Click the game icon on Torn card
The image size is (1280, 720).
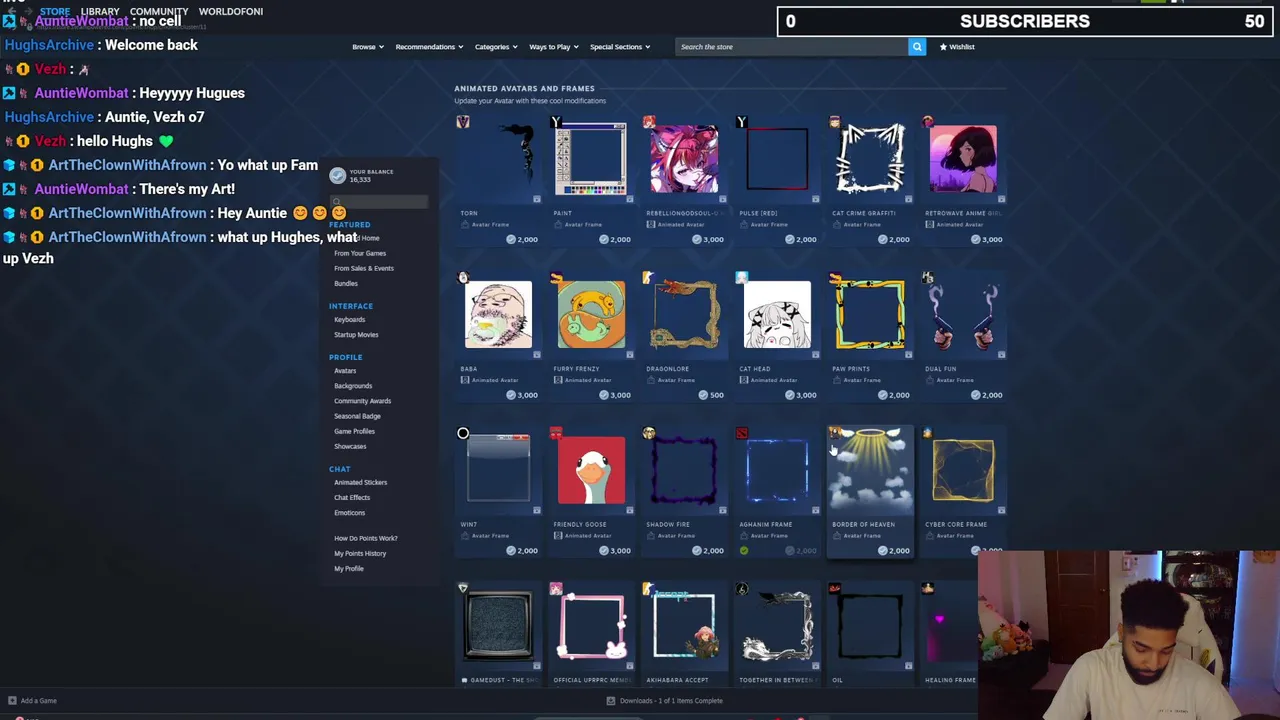coord(463,122)
